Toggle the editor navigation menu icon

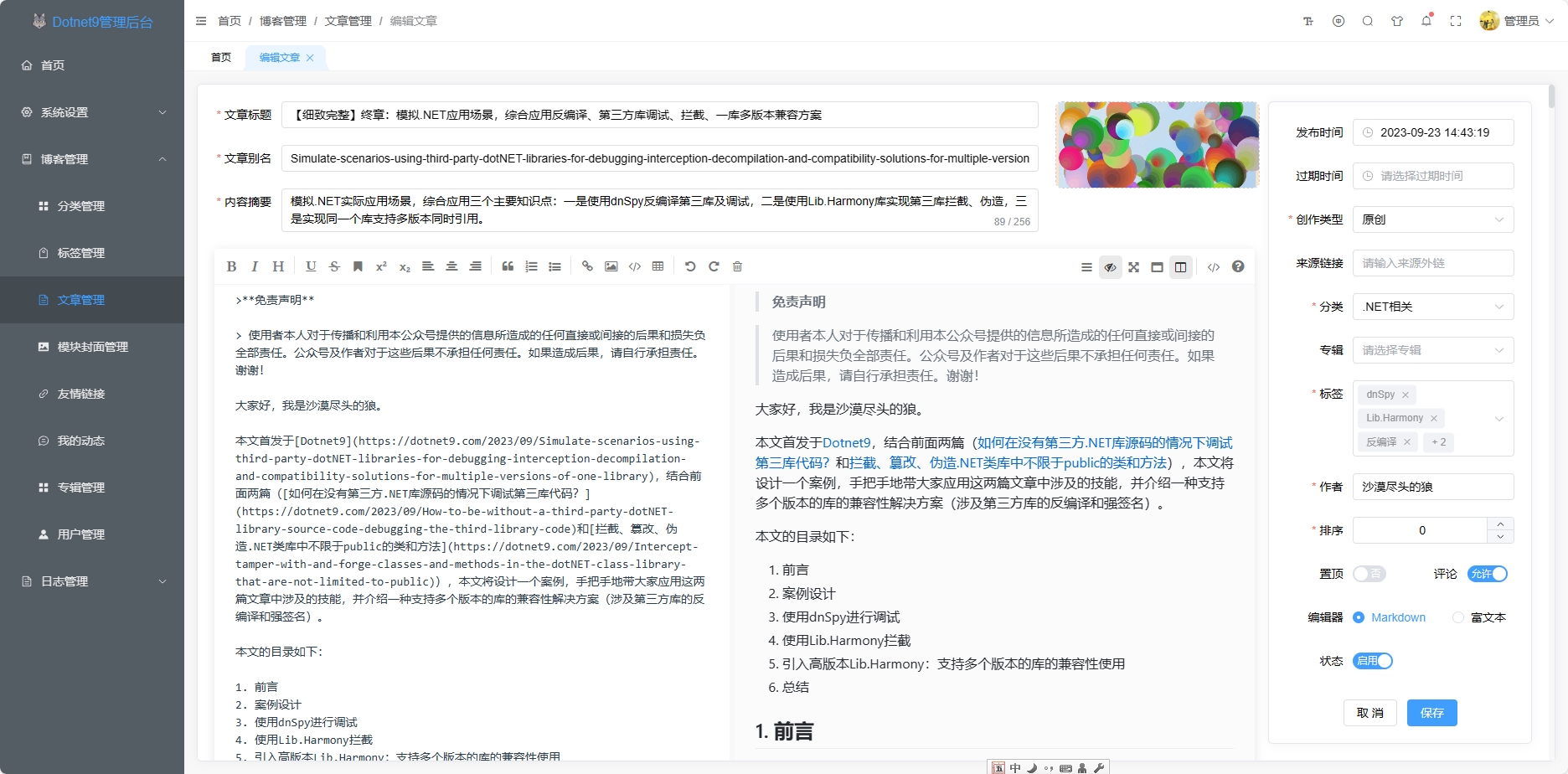1086,267
